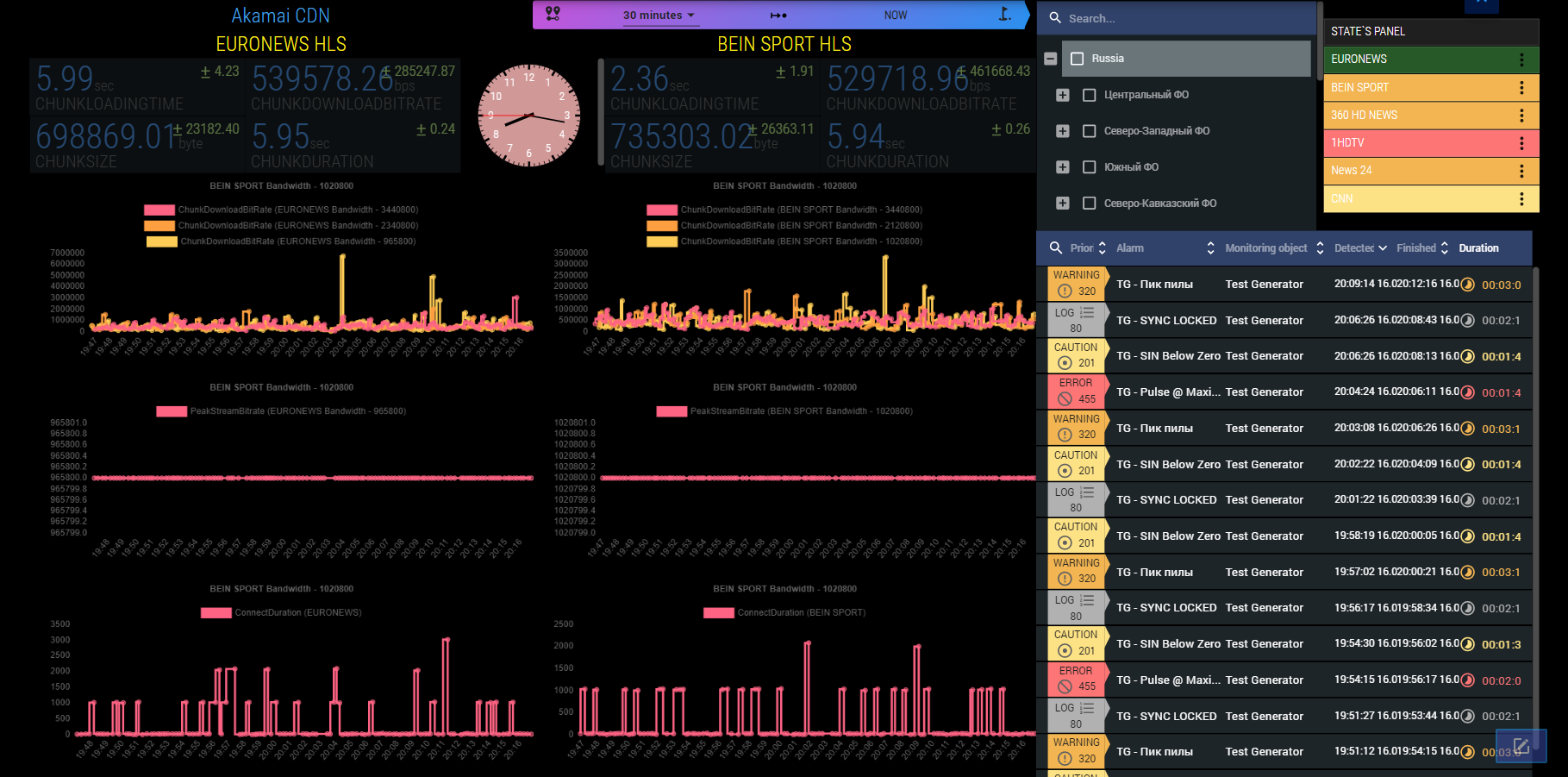Expand the Северо-Кавказский ФО tree node
Screen dimensions: 1568x777
click(x=1062, y=204)
